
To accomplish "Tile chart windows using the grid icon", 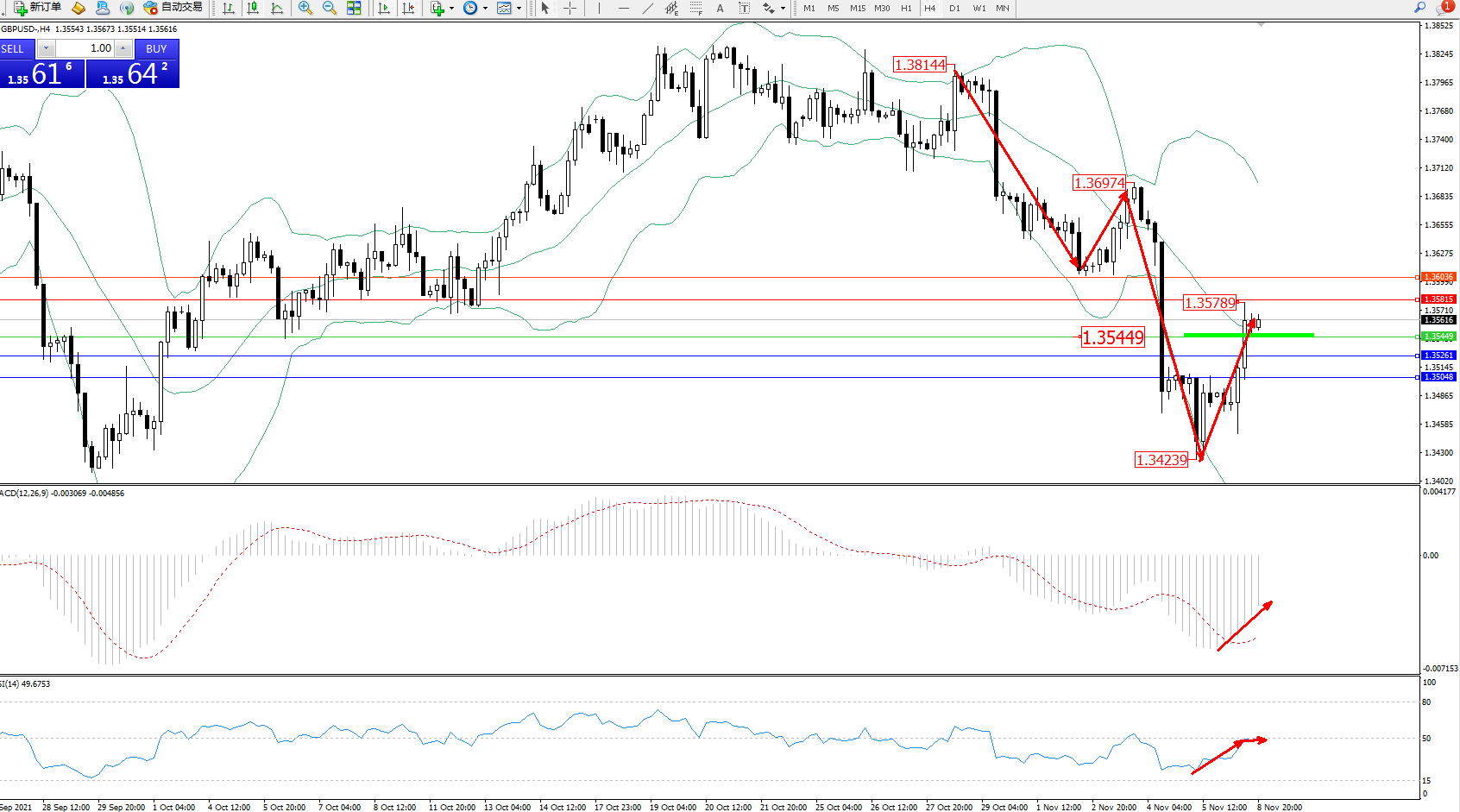I will [354, 8].
